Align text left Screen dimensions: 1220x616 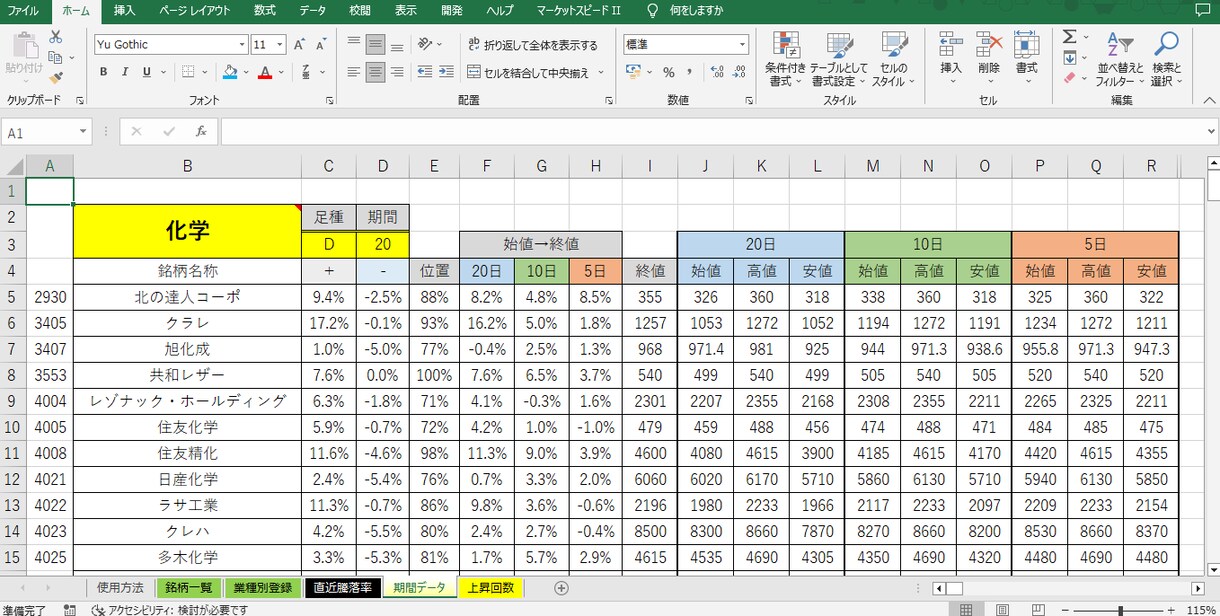pos(353,72)
